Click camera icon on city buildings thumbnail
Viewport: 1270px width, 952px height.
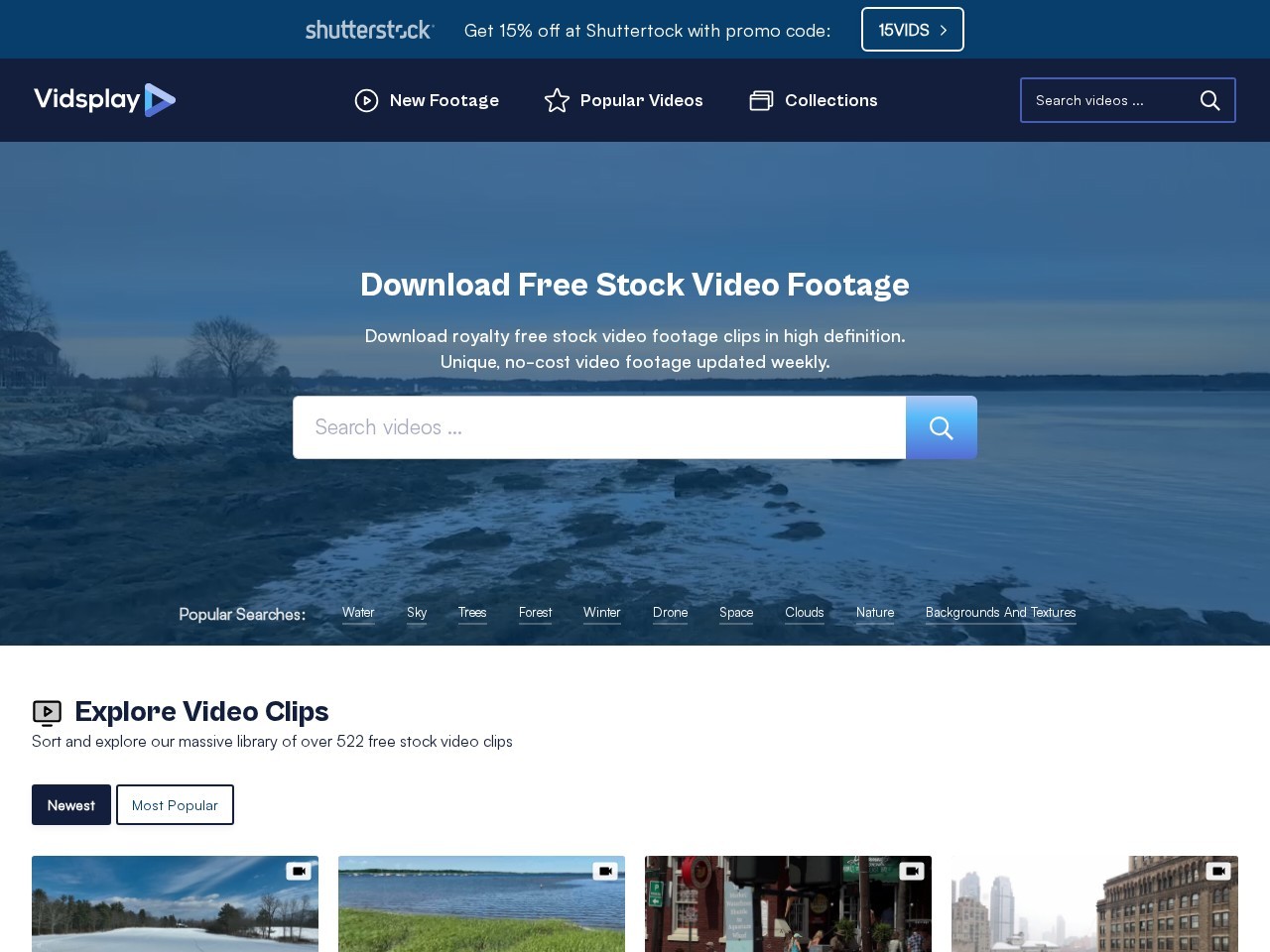pos(1218,871)
